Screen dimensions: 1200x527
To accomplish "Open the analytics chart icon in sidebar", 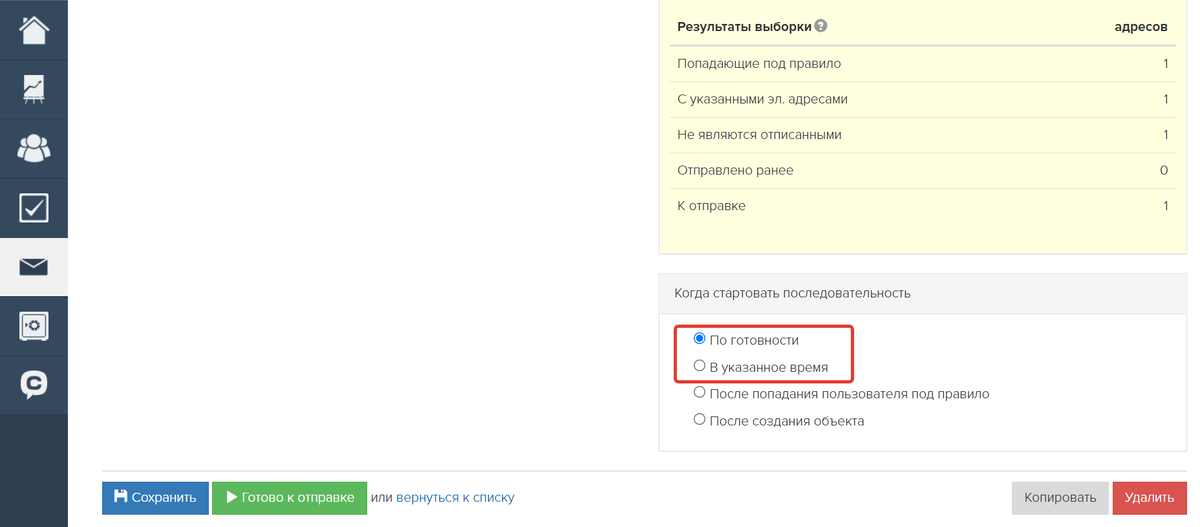I will [x=34, y=89].
